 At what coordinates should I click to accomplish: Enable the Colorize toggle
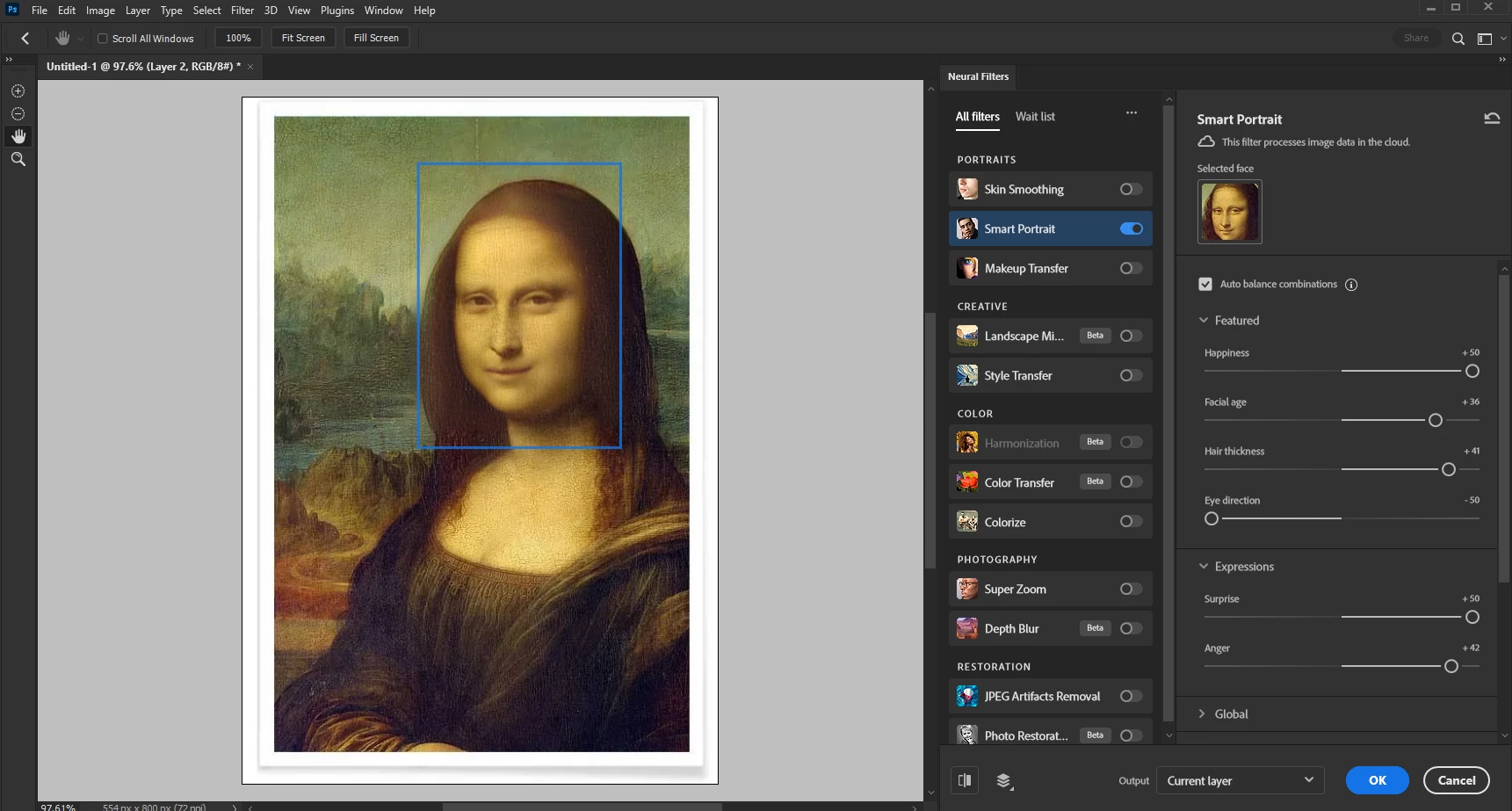coord(1131,522)
